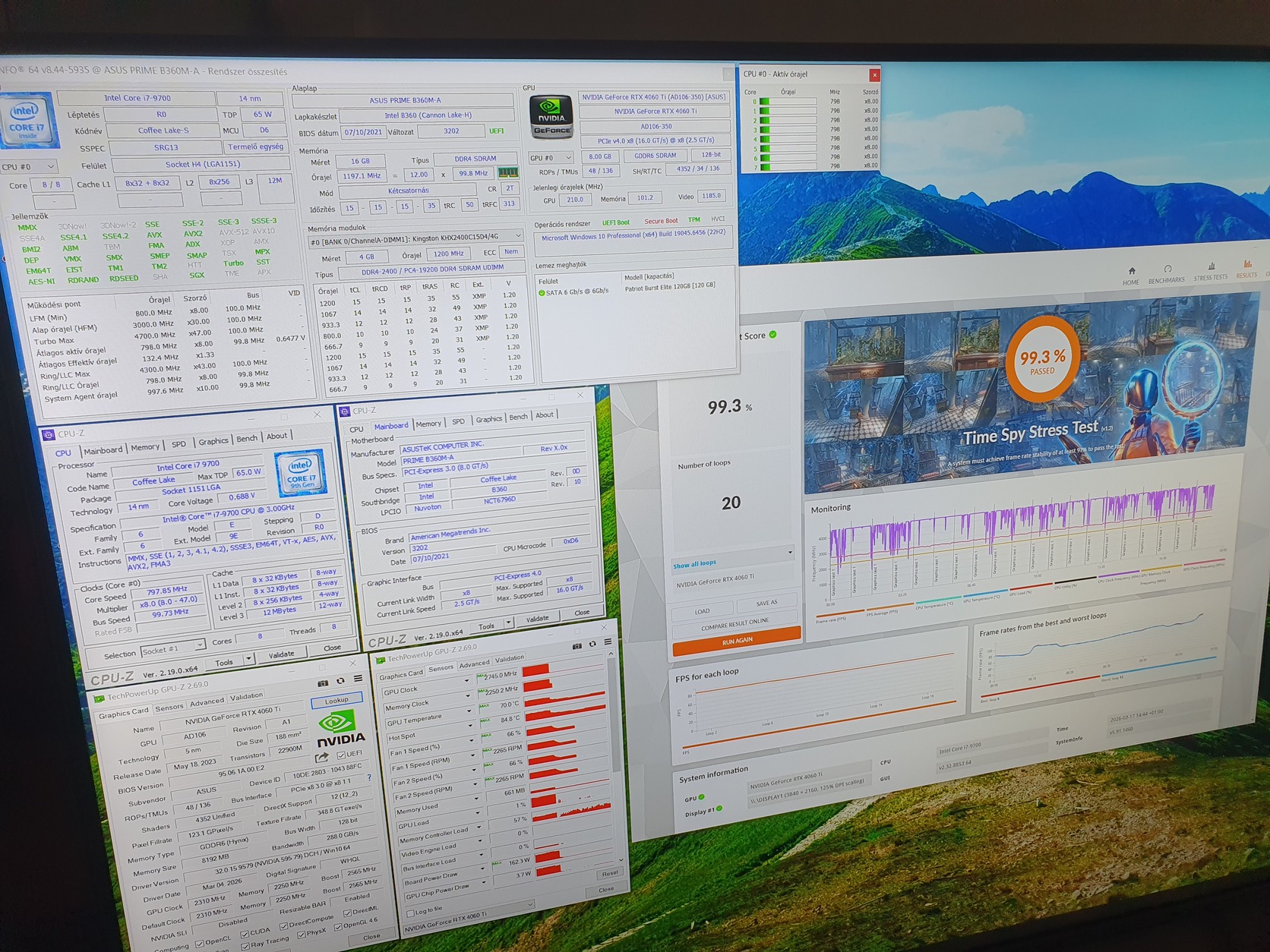The height and width of the screenshot is (952, 1270).
Task: Click Validate in the CPU-Z Processor window
Action: [x=281, y=654]
